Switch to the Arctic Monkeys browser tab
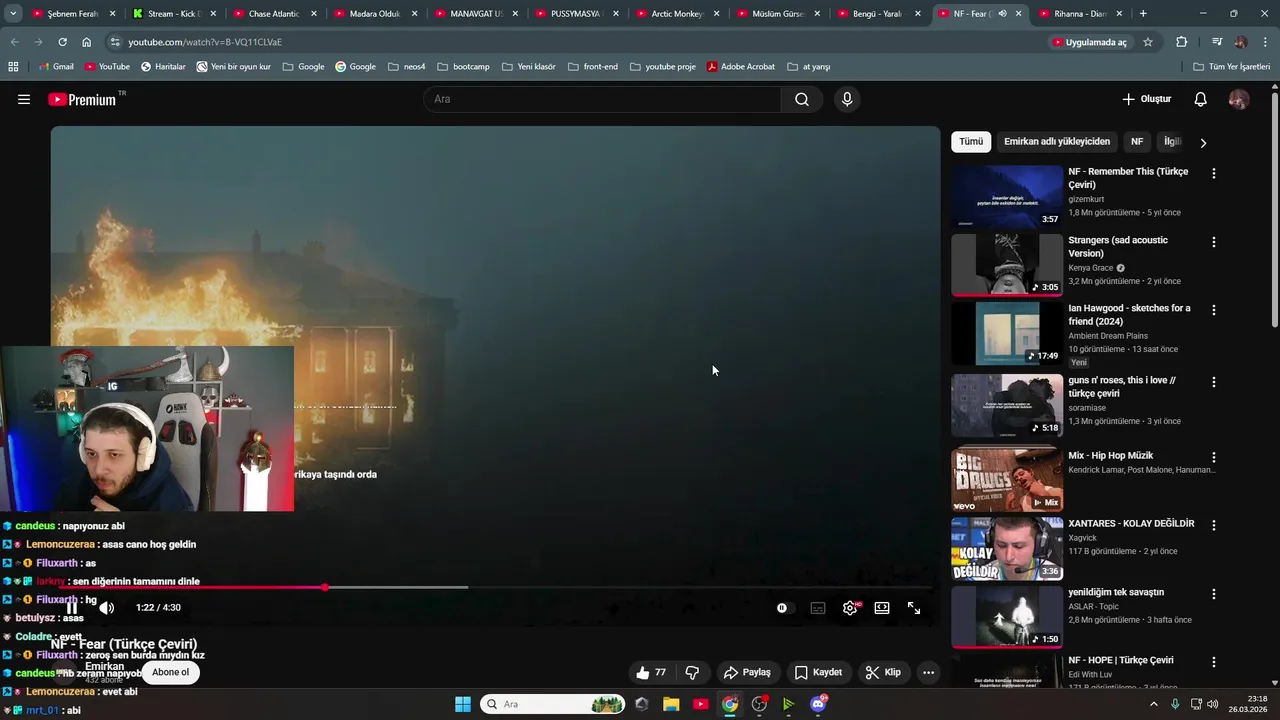Screen dimensions: 1280x720 coord(677,14)
